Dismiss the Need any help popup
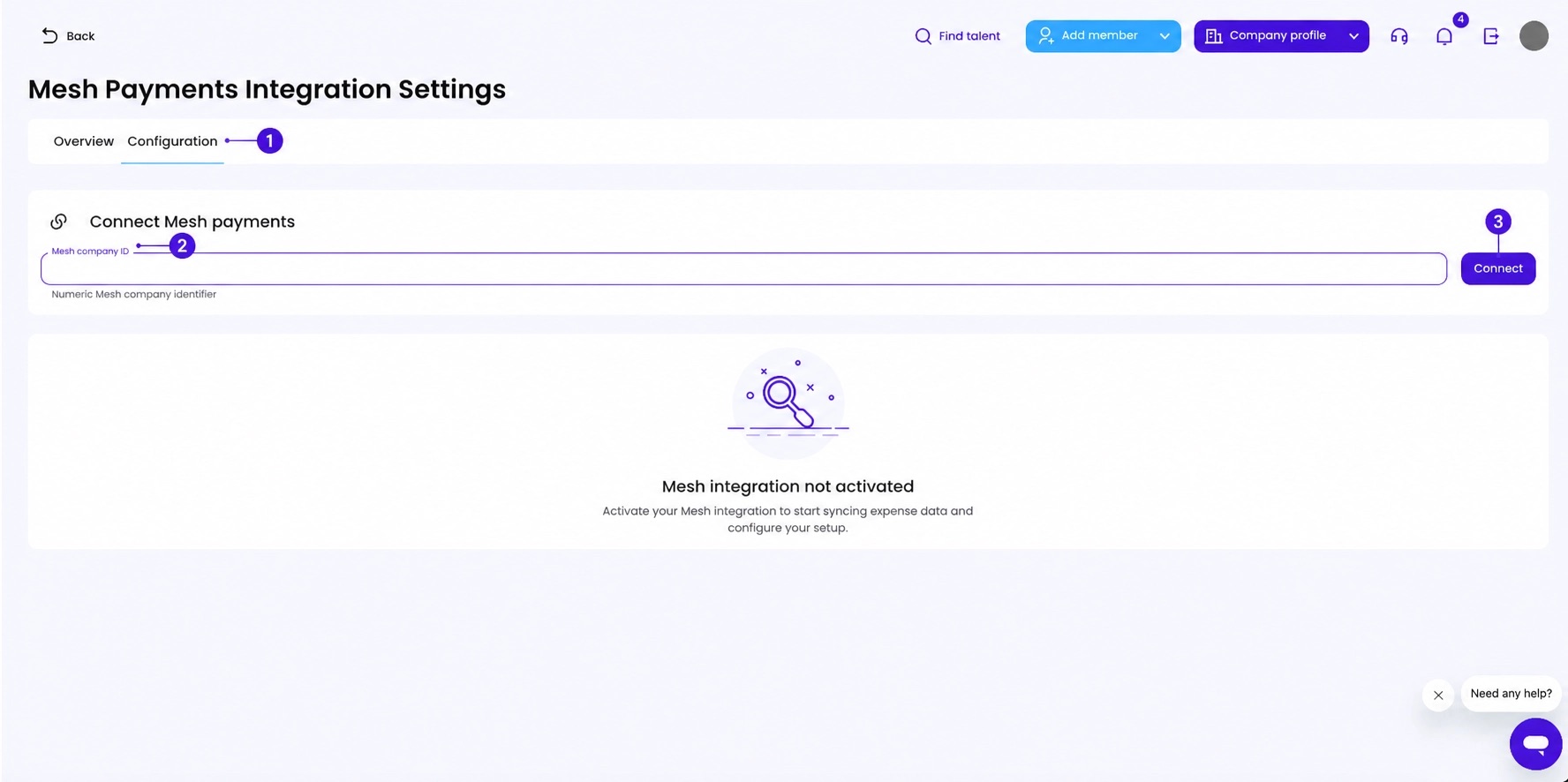This screenshot has height=782, width=1568. (x=1438, y=696)
